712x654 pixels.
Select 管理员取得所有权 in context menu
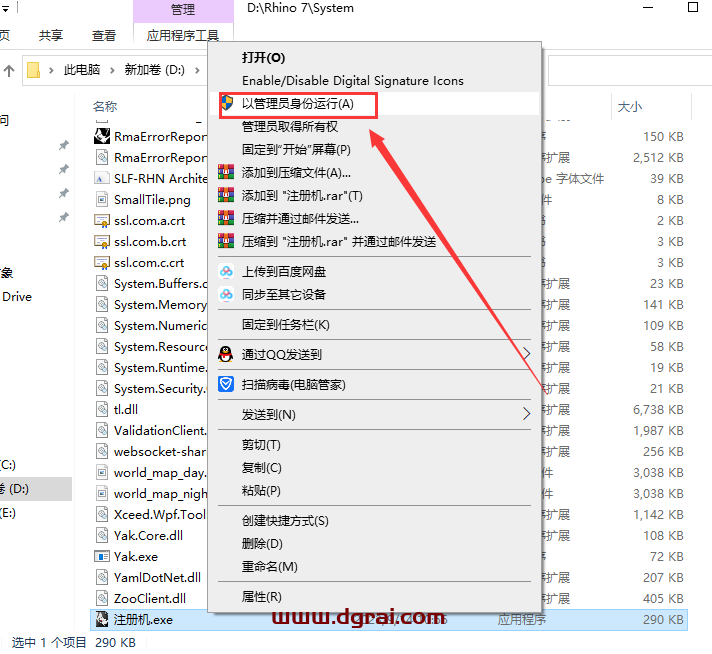pyautogui.click(x=290, y=126)
